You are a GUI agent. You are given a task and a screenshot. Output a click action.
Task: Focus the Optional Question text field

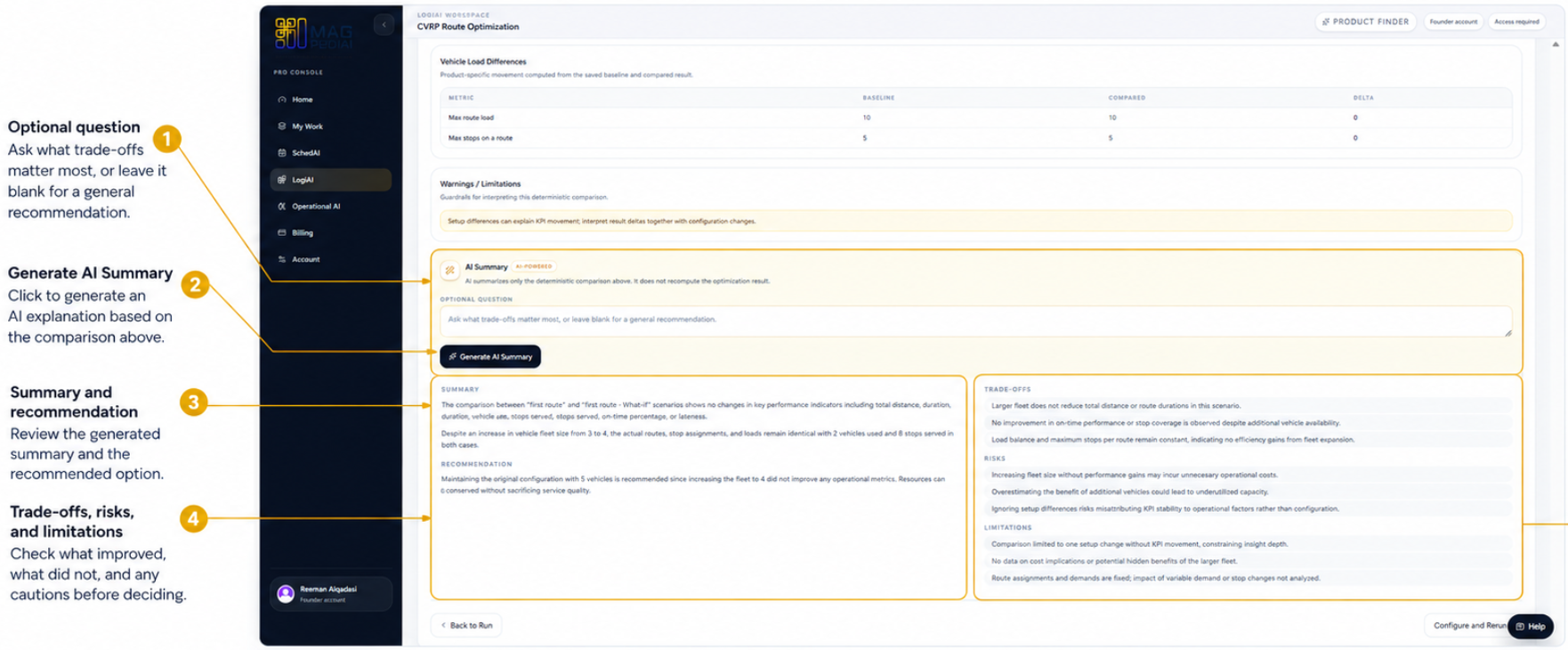975,321
